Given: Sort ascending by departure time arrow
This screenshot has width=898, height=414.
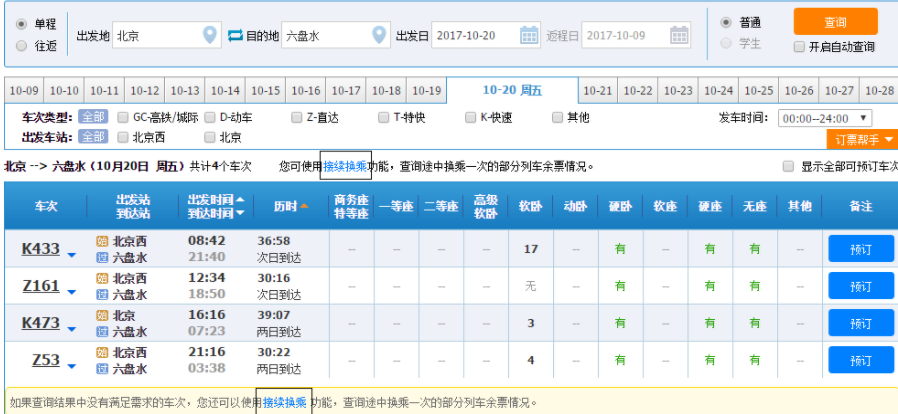Looking at the screenshot, I should [240, 200].
